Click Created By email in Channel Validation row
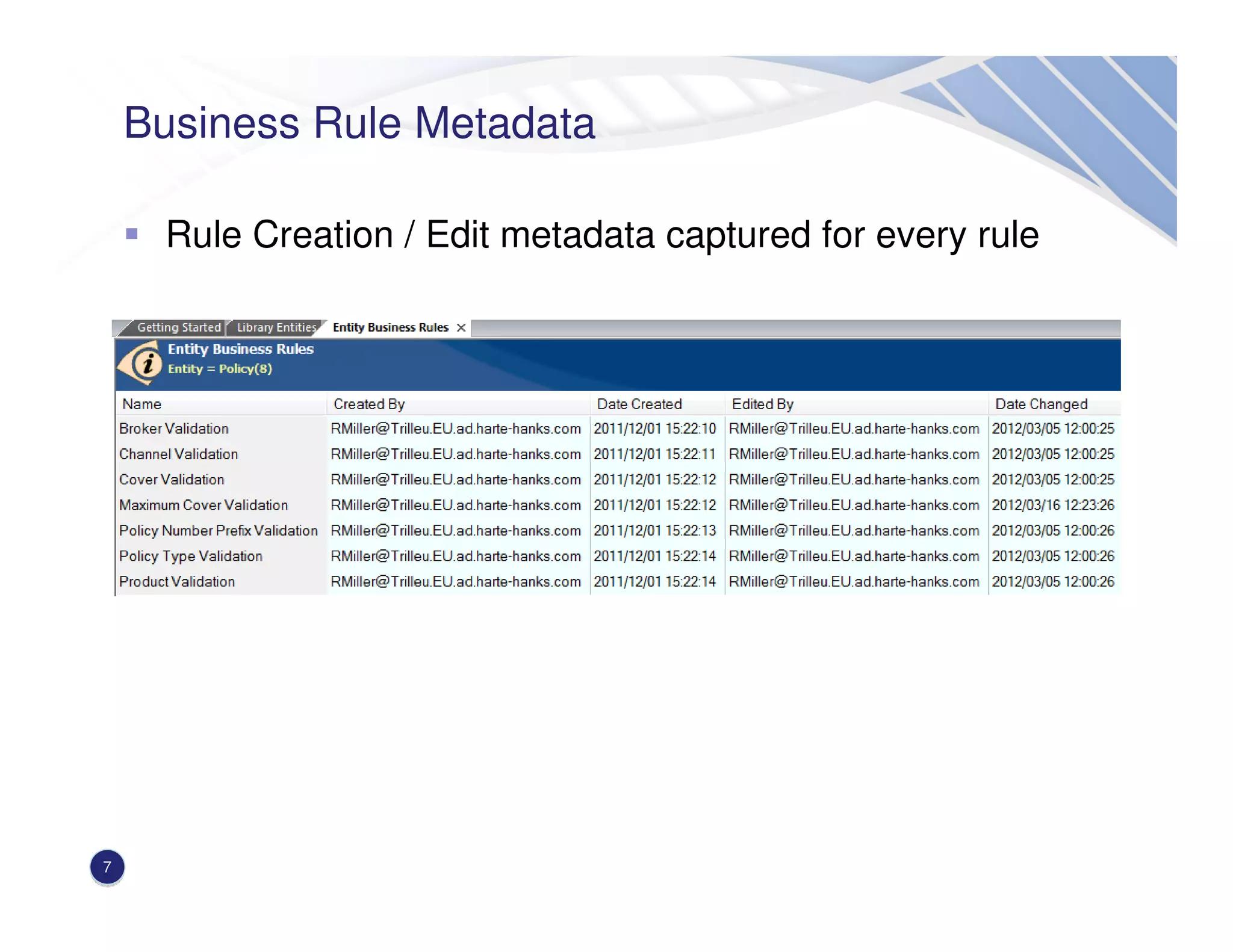 pyautogui.click(x=456, y=454)
